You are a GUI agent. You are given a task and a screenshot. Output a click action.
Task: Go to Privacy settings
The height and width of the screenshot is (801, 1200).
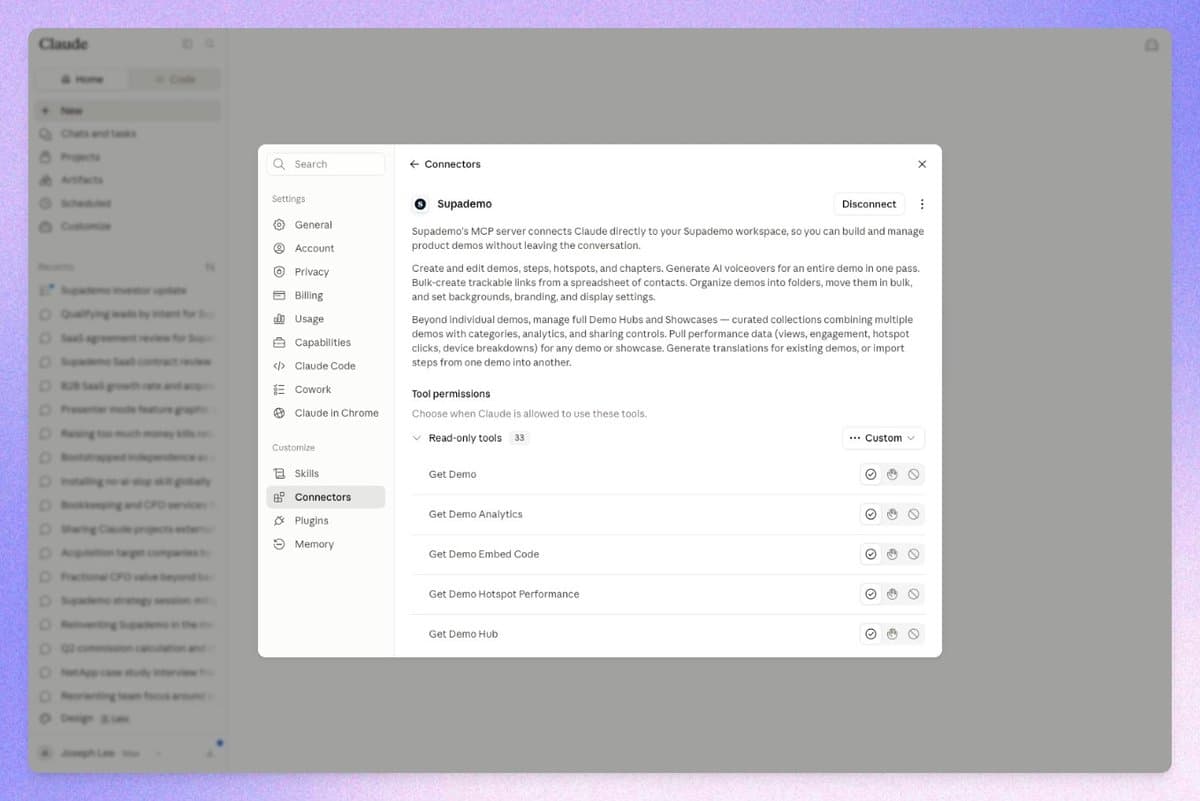(326, 272)
